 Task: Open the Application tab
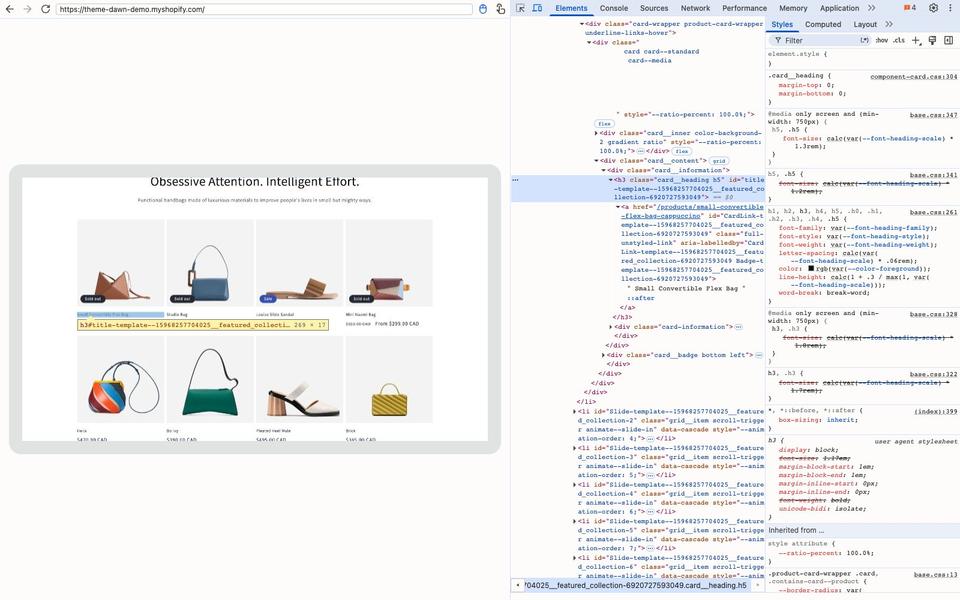[839, 8]
